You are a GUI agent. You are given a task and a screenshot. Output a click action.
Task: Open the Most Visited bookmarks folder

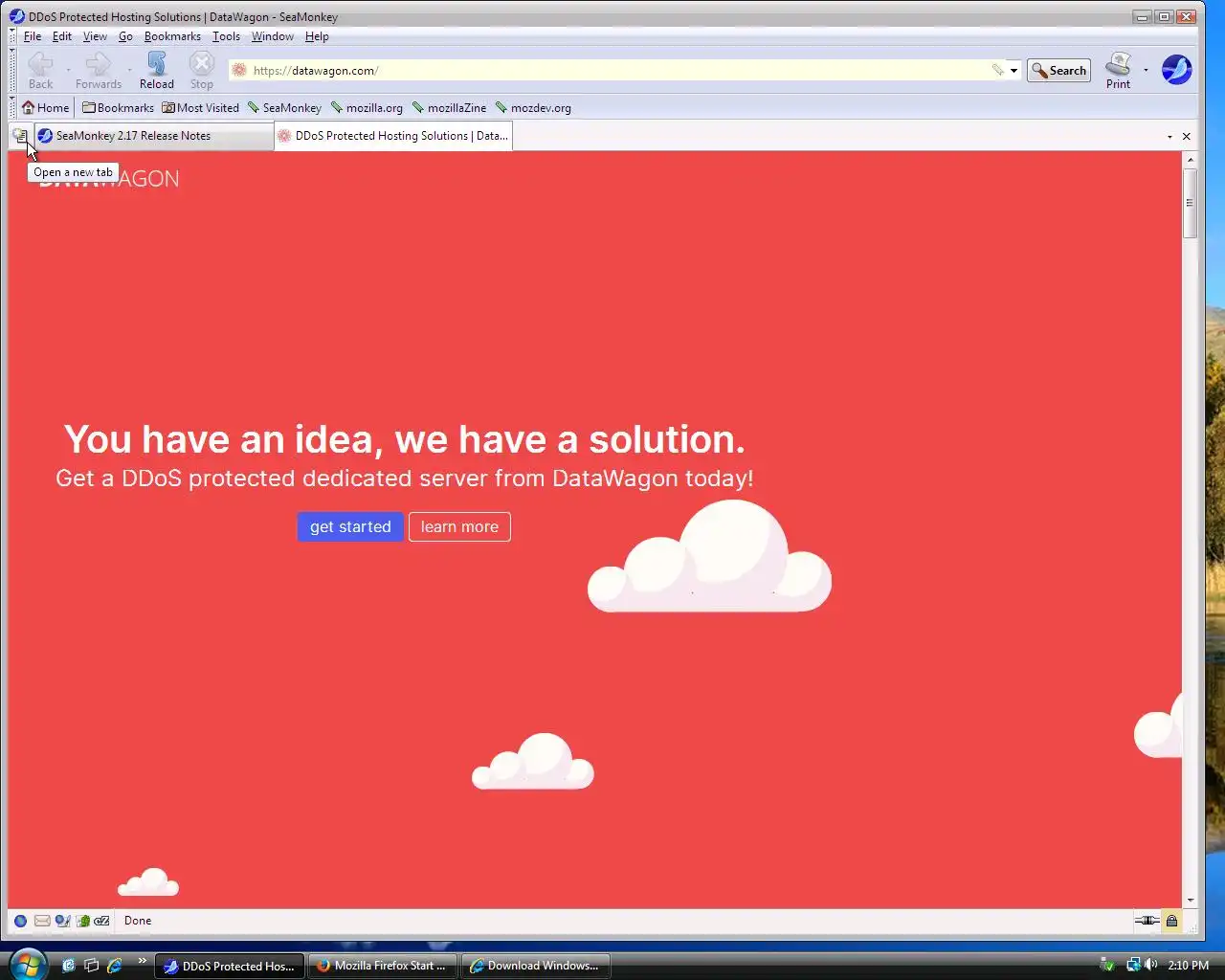(x=200, y=108)
